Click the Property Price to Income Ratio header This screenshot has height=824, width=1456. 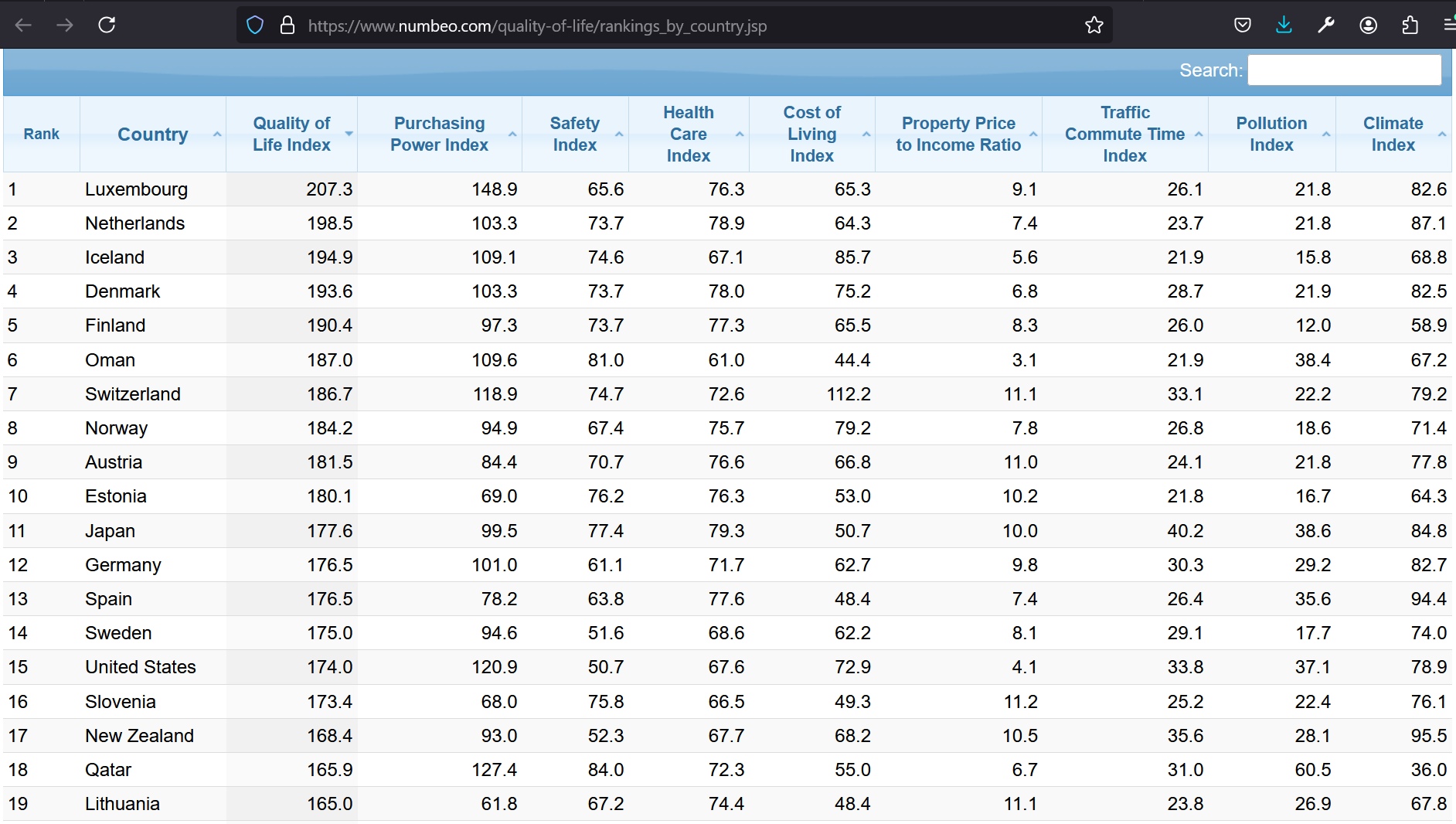pyautogui.click(x=958, y=134)
